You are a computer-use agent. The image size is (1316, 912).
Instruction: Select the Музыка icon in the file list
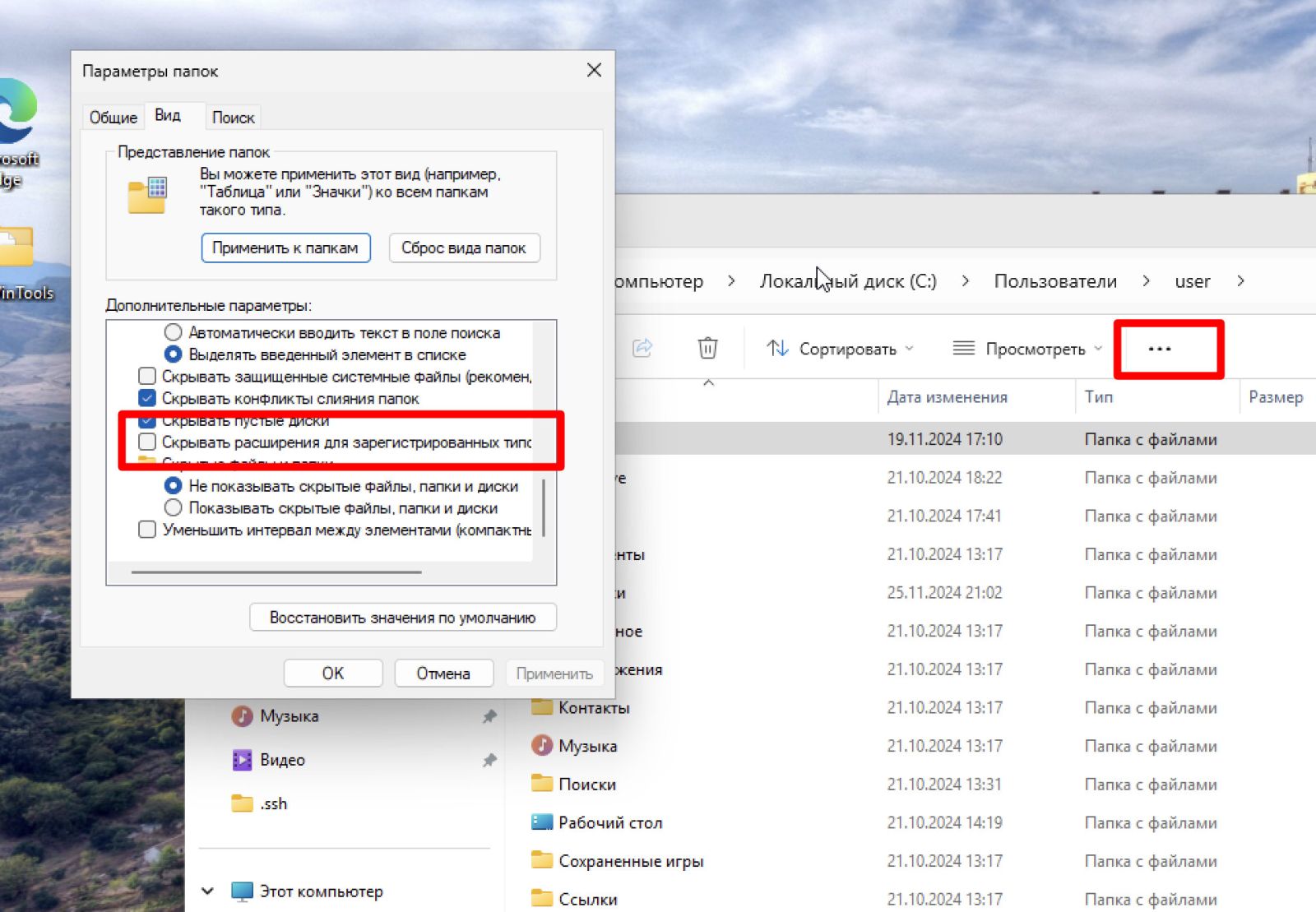tap(542, 746)
